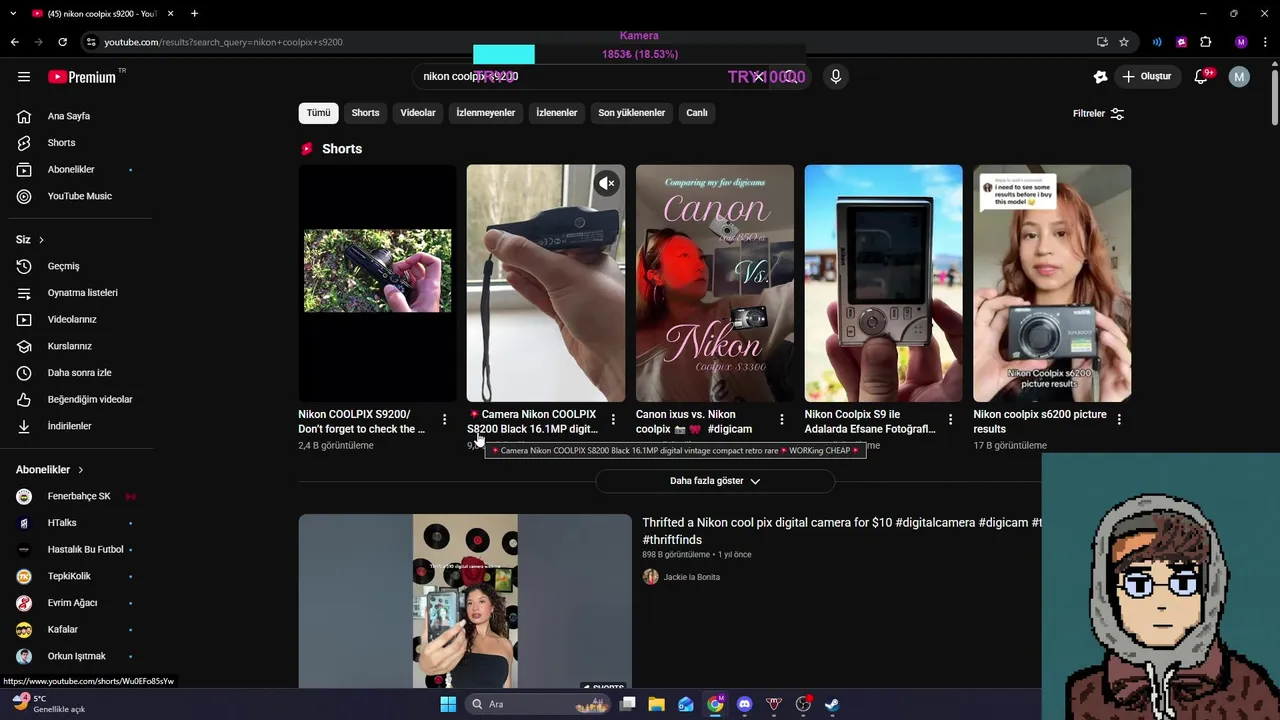Screen dimensions: 1280x720
Task: Open Discord from taskbar
Action: point(744,704)
